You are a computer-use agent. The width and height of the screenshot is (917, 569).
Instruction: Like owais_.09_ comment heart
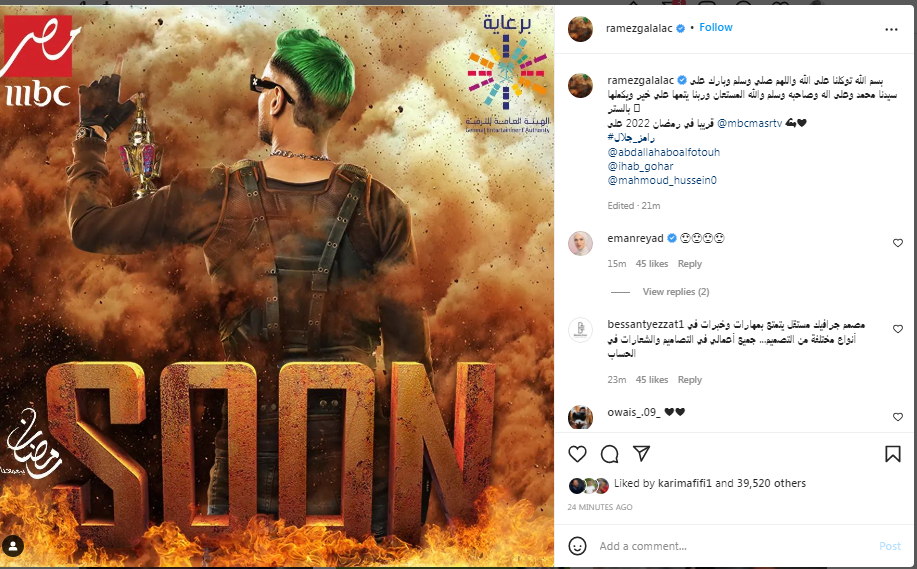[x=898, y=416]
